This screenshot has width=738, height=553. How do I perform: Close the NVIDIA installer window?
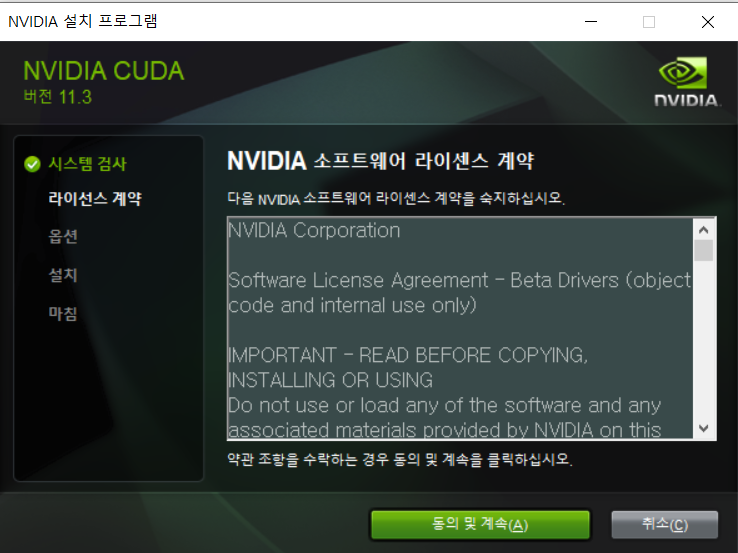(x=707, y=22)
